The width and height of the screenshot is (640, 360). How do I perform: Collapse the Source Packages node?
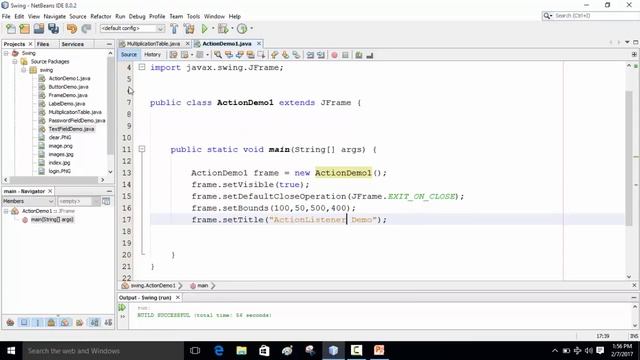coord(15,62)
